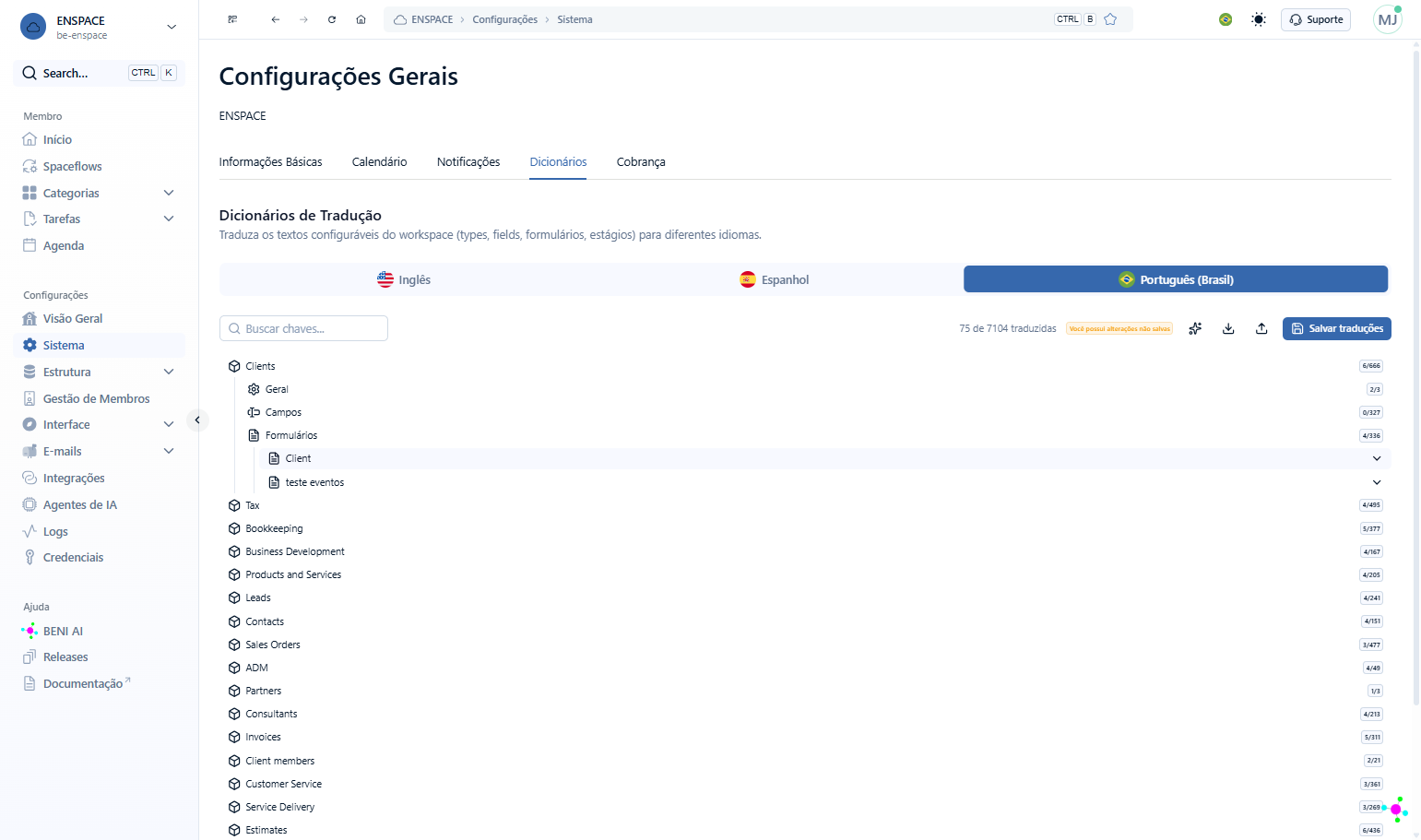Viewport: 1421px width, 840px height.
Task: Toggle the sidebar panel icon in top bar
Action: (x=232, y=19)
